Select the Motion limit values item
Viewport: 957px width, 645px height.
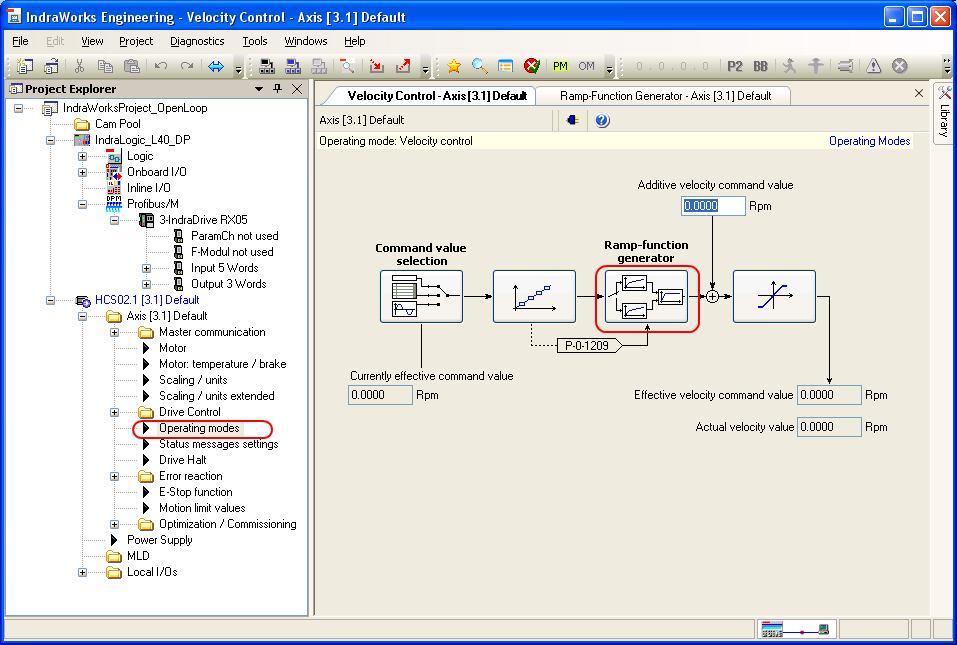coord(202,508)
